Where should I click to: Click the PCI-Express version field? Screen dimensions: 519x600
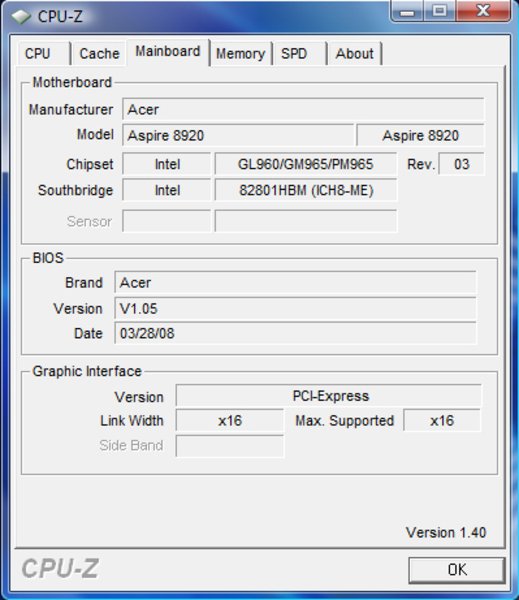coord(329,396)
